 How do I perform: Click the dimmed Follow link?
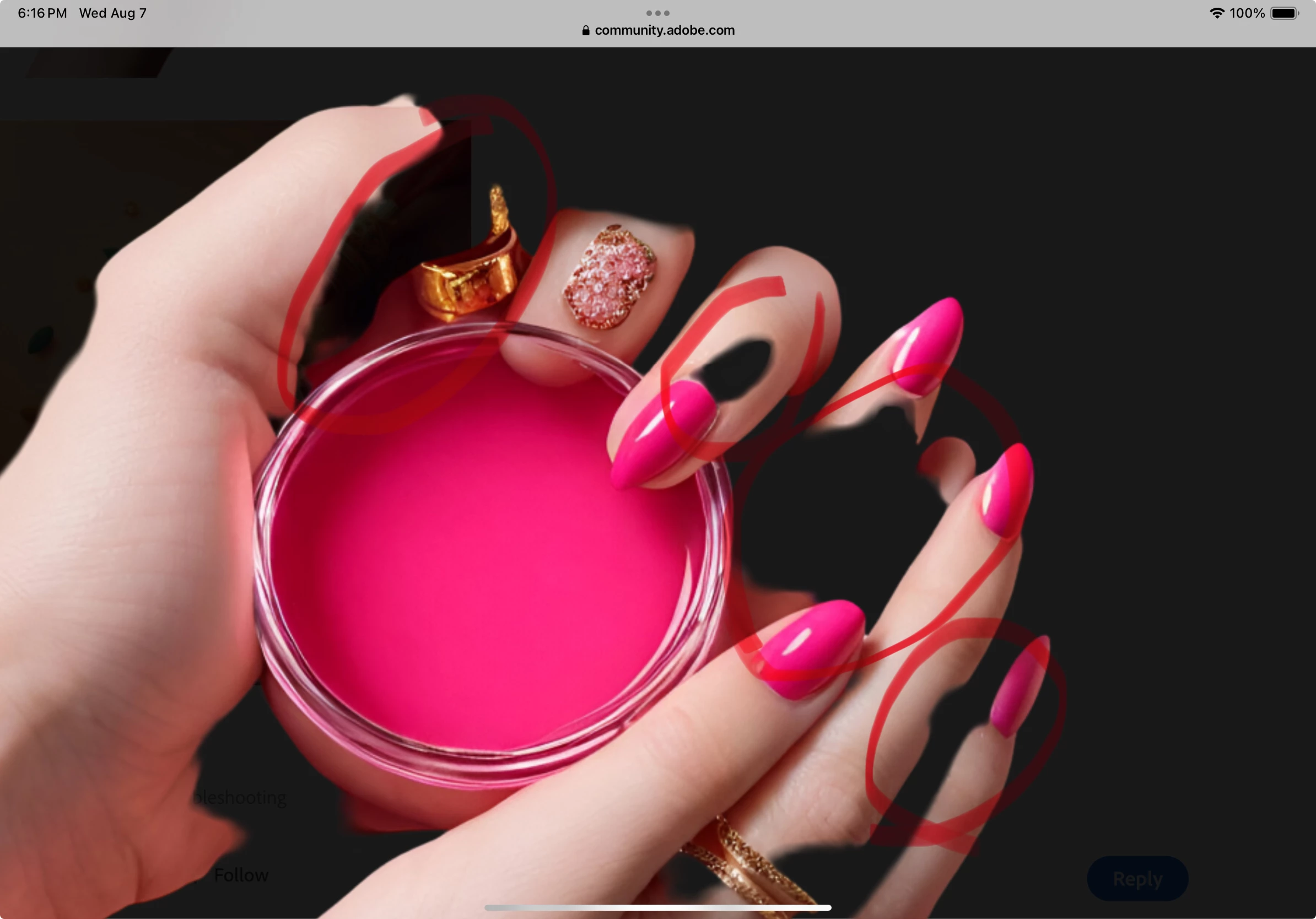pyautogui.click(x=241, y=875)
